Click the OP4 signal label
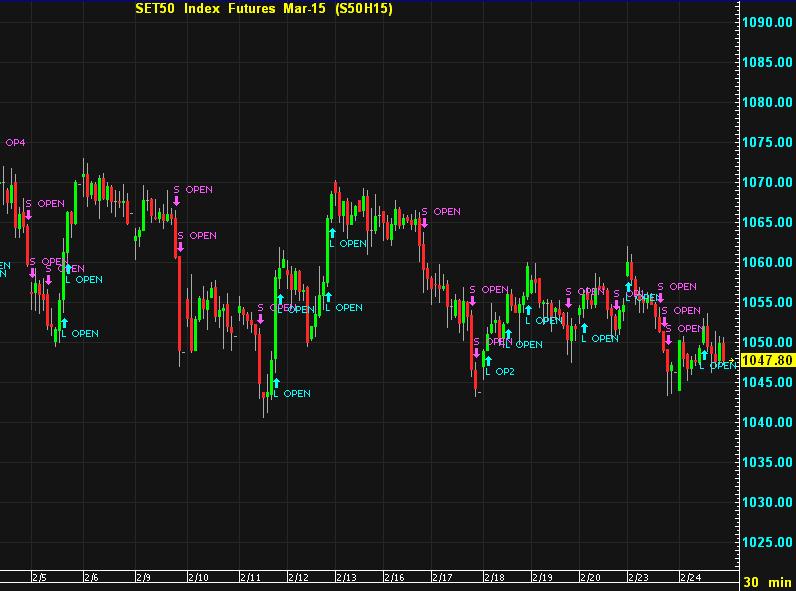 (x=15, y=143)
